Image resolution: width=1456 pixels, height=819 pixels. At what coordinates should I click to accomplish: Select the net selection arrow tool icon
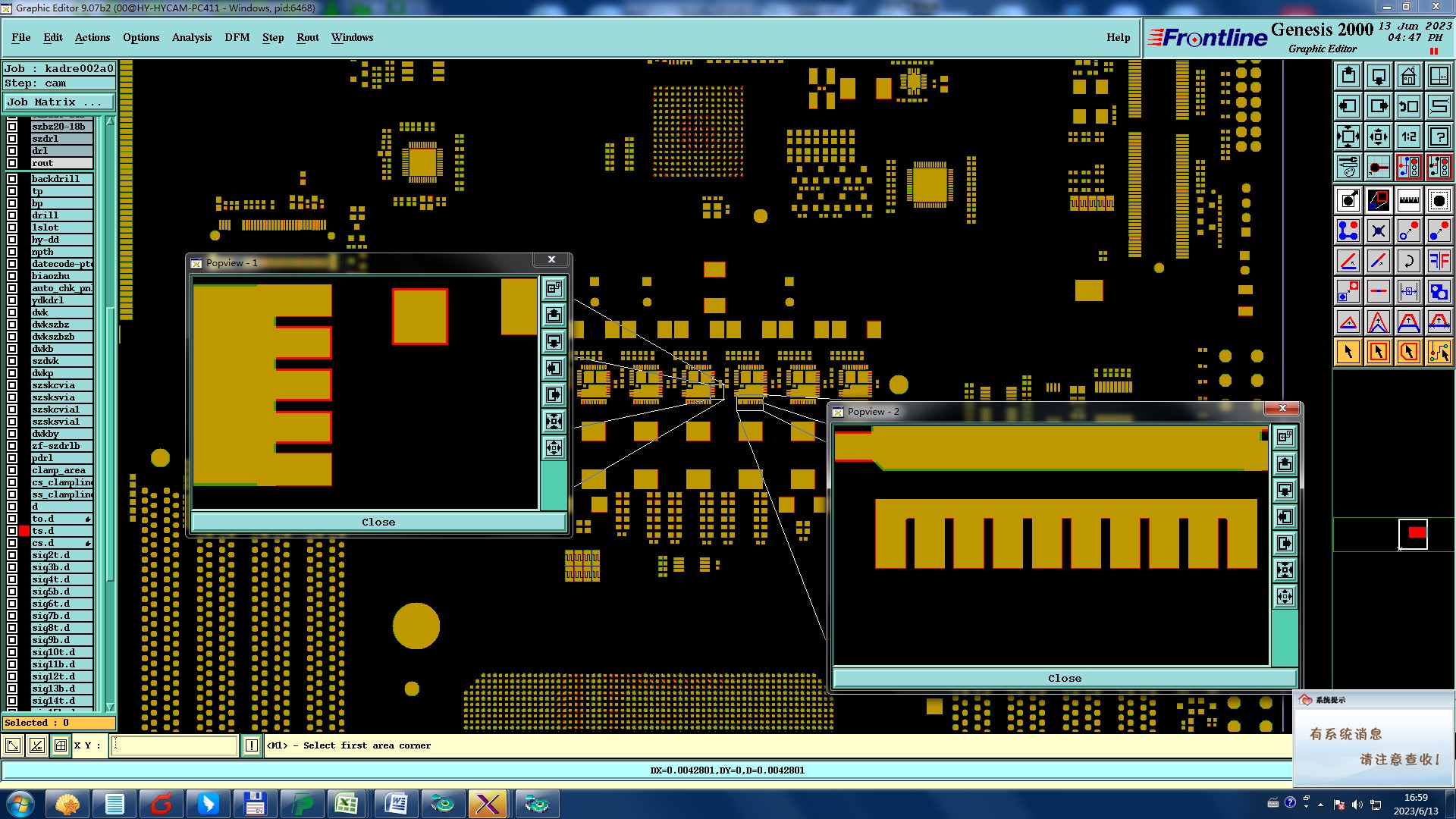[x=1439, y=352]
